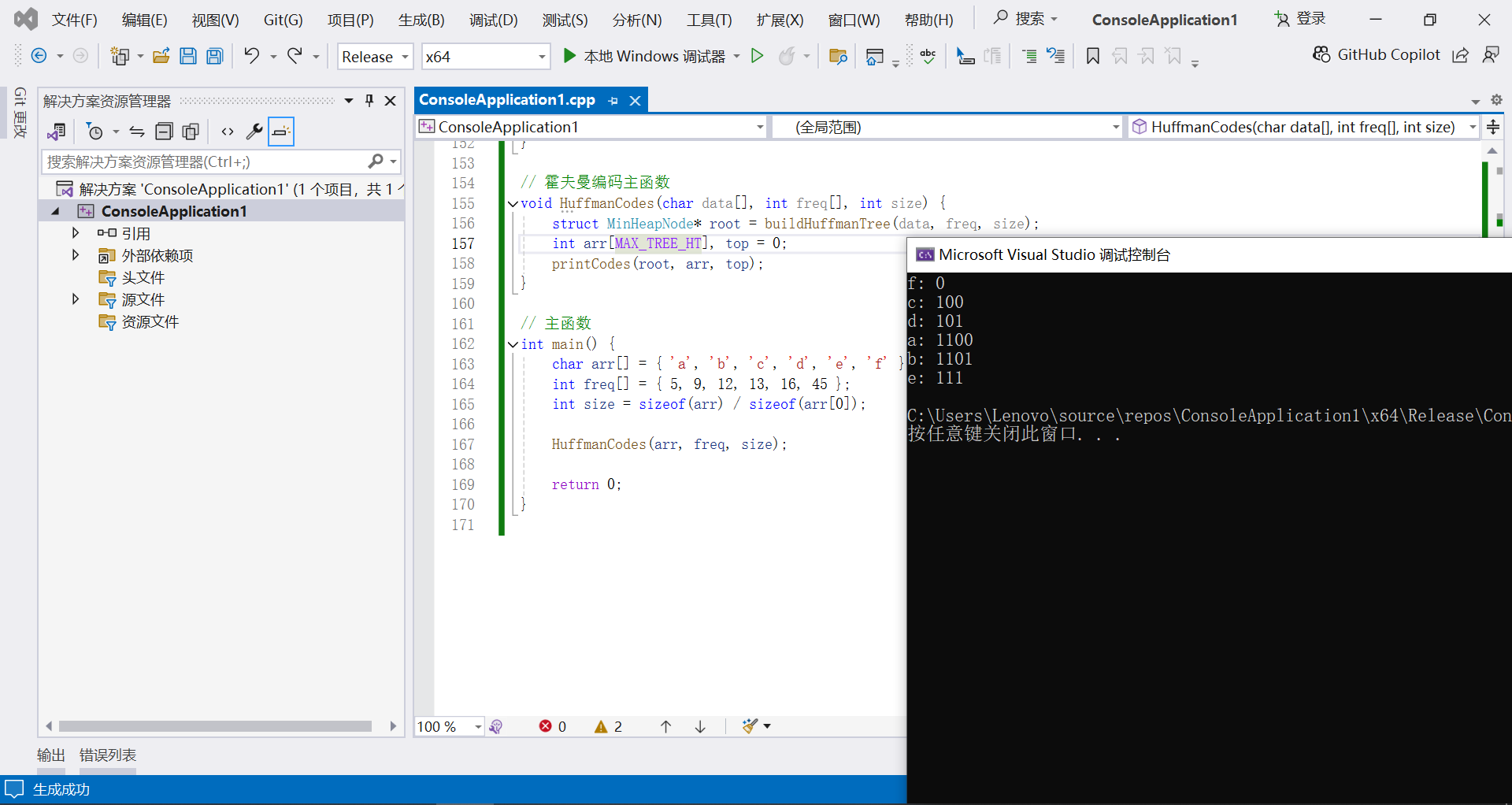Expand the 源文件 folder in tree
Image resolution: width=1512 pixels, height=805 pixels.
tap(76, 299)
